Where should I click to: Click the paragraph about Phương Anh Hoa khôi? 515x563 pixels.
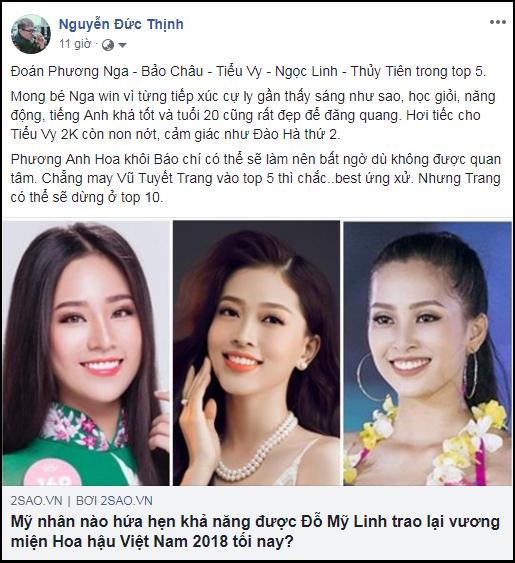pyautogui.click(x=256, y=178)
